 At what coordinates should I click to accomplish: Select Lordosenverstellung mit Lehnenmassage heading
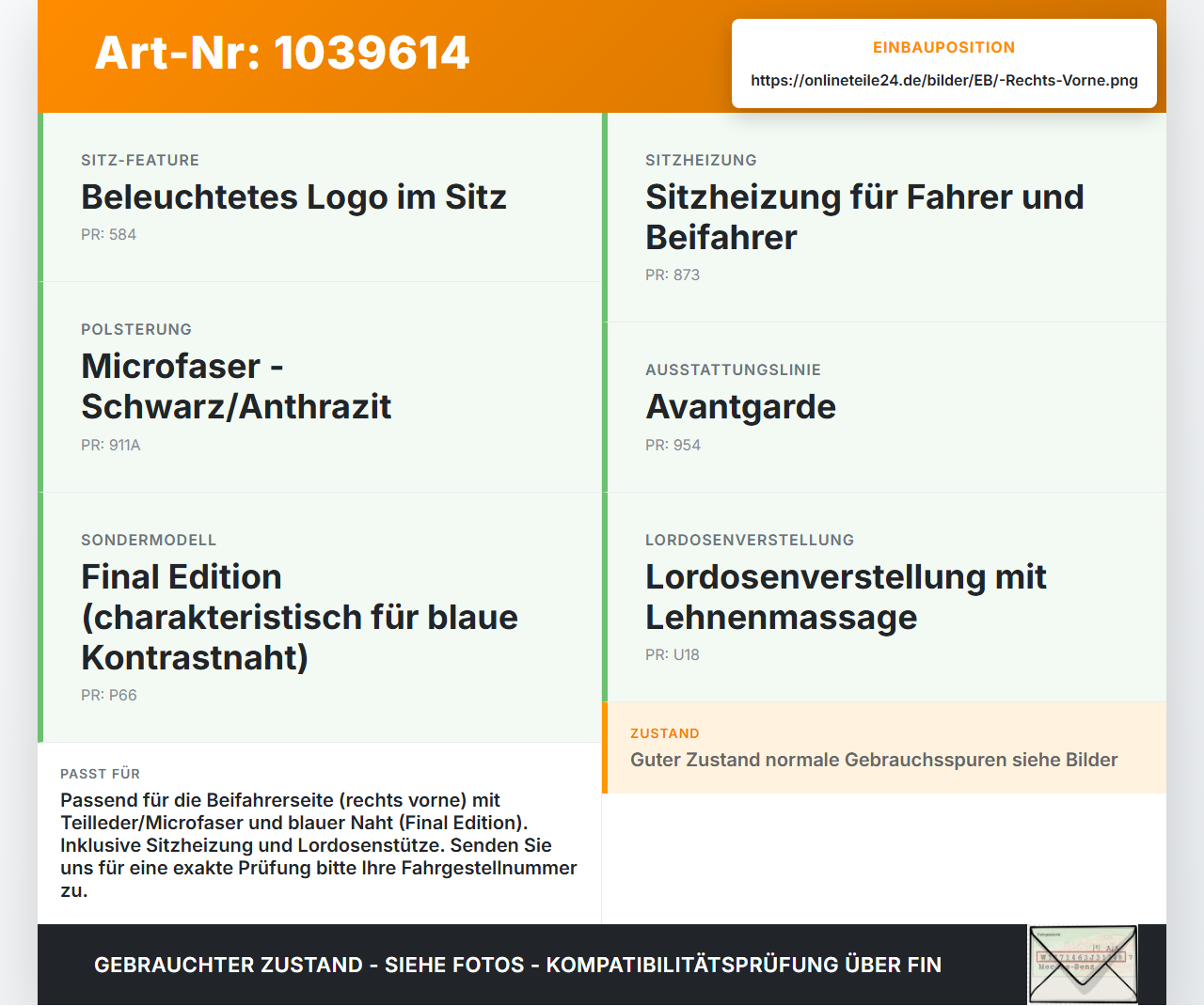click(846, 597)
